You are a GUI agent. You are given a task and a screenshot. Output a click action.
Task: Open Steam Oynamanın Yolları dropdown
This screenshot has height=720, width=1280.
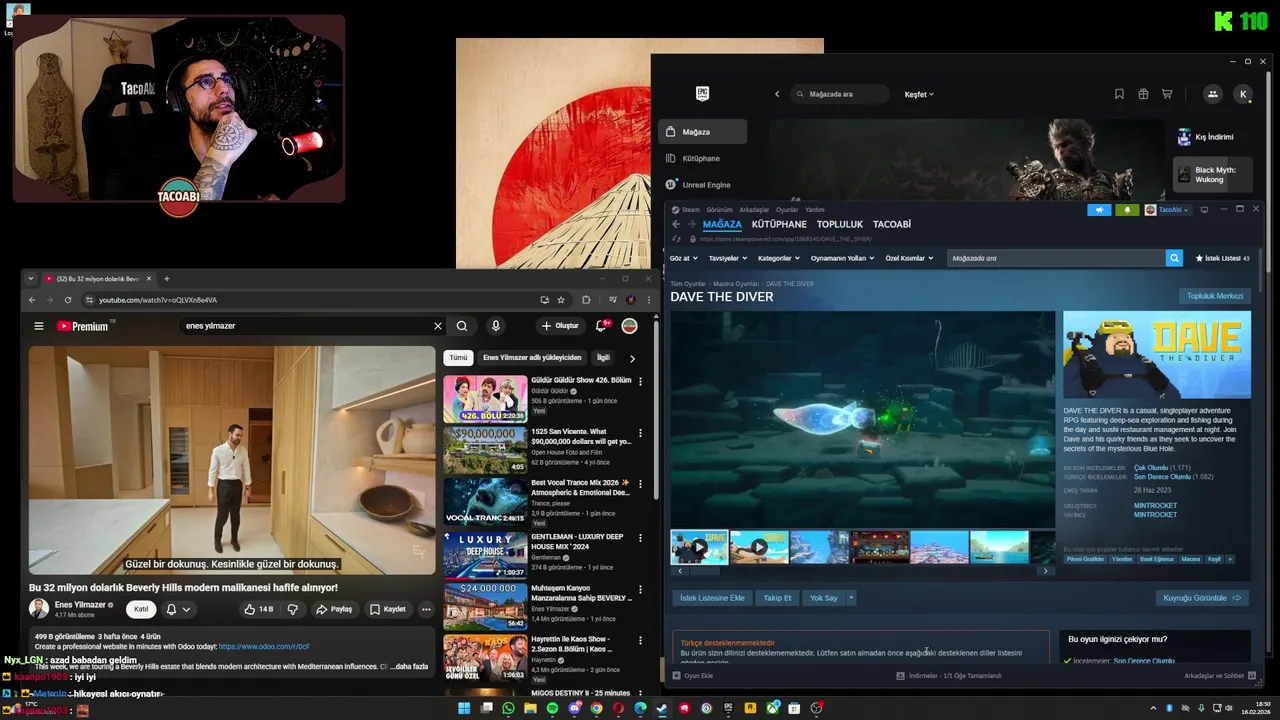click(x=842, y=258)
